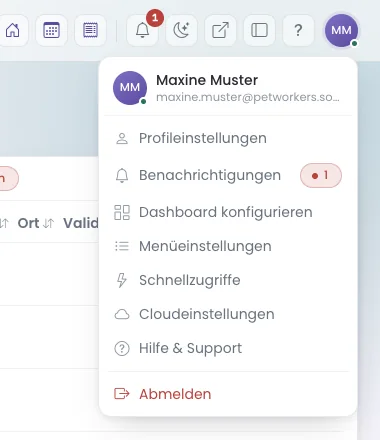Open Schnellzugriffe menu entry

click(228, 280)
